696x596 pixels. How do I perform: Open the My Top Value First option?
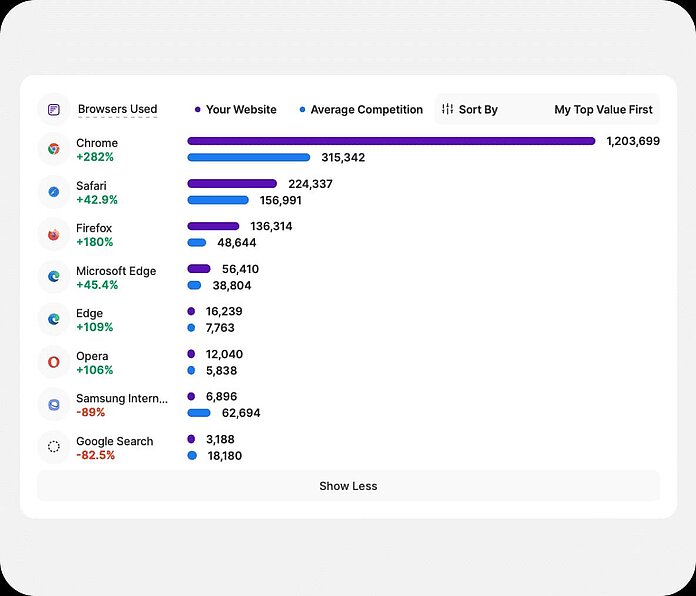click(x=603, y=110)
